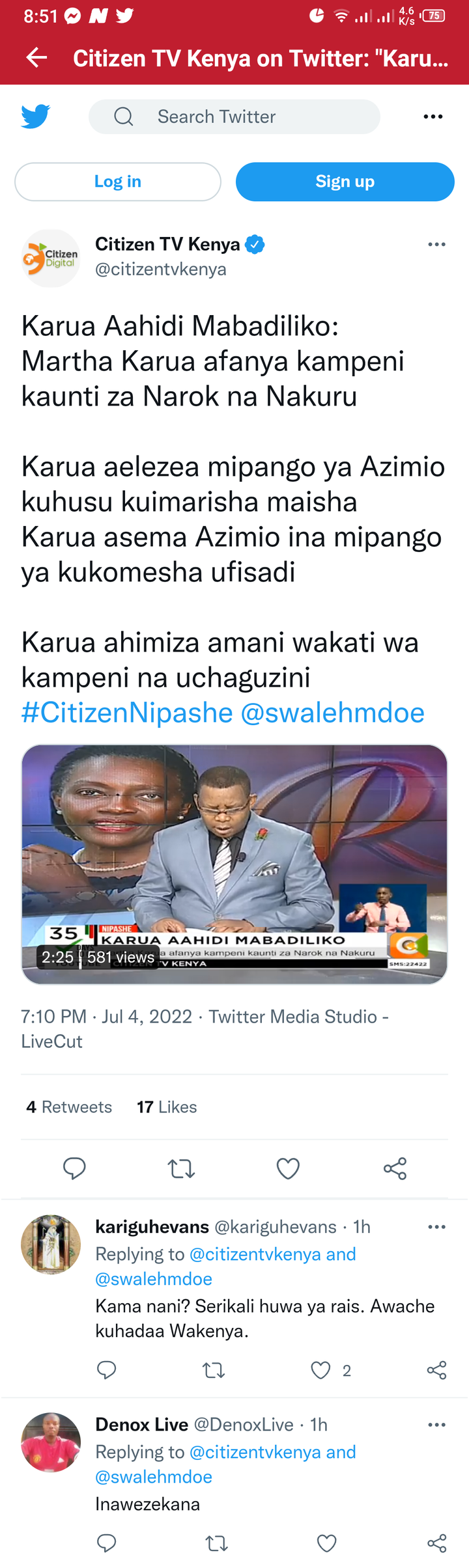
Task: Expand more options on kariguhevans reply
Action: coord(436,1226)
